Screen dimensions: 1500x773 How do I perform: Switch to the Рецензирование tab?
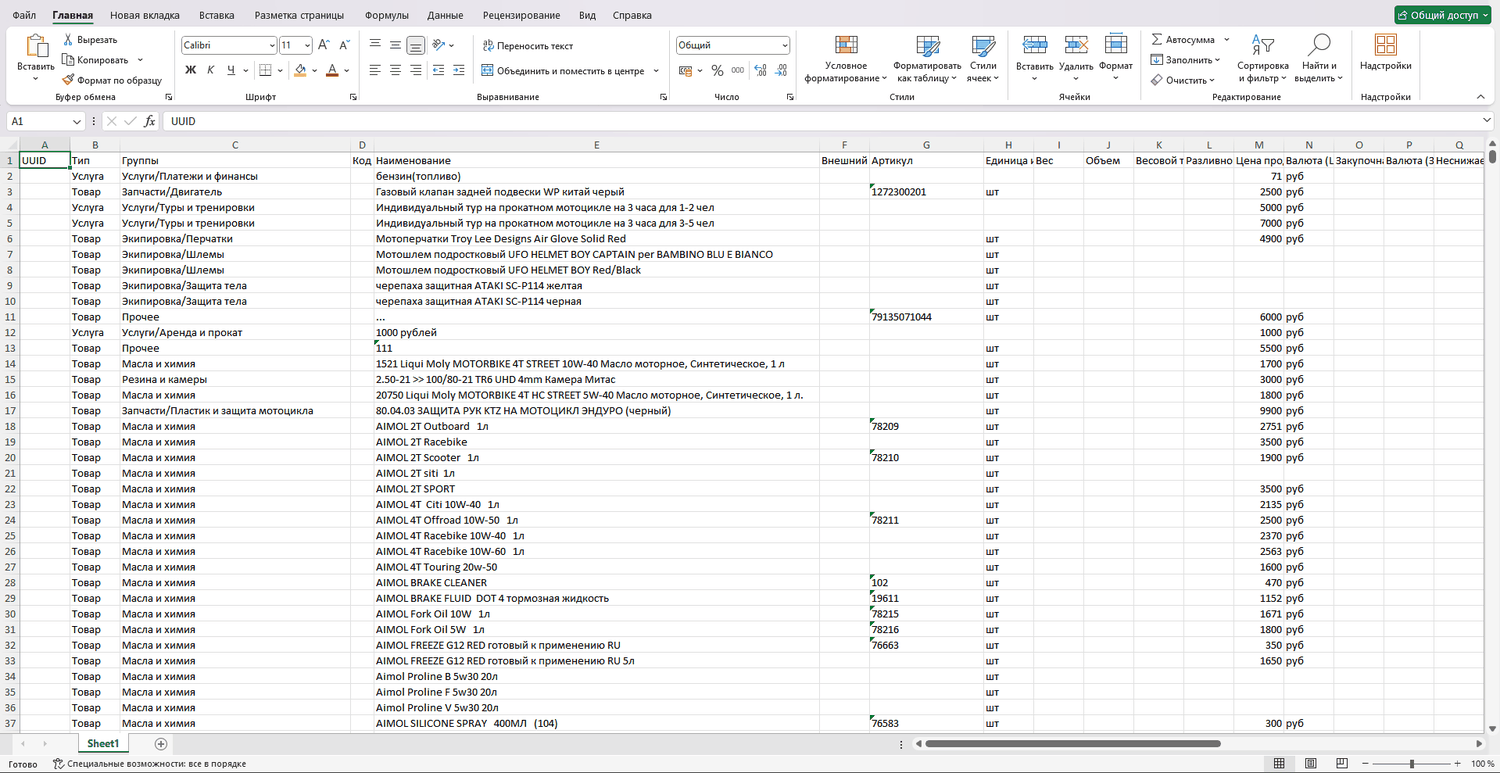pyautogui.click(x=522, y=15)
